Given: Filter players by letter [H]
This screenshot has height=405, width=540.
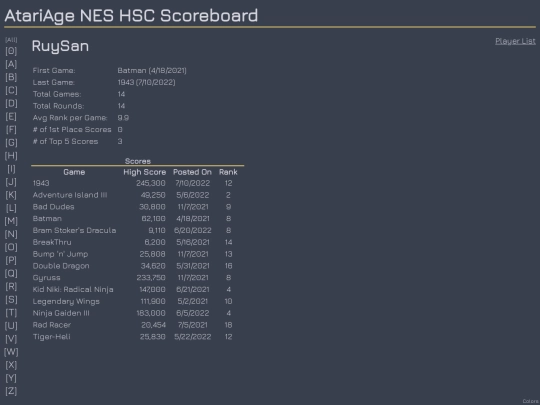Looking at the screenshot, I should pyautogui.click(x=11, y=156).
